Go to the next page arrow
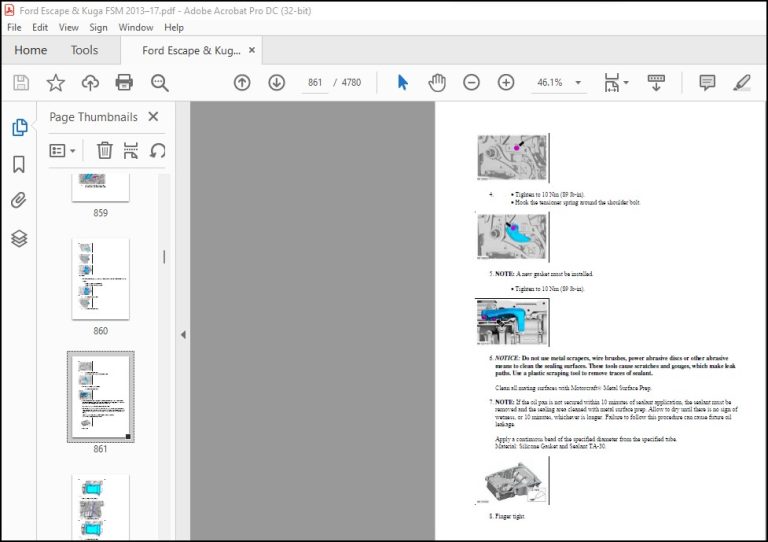The height and width of the screenshot is (542, 768). (x=277, y=82)
